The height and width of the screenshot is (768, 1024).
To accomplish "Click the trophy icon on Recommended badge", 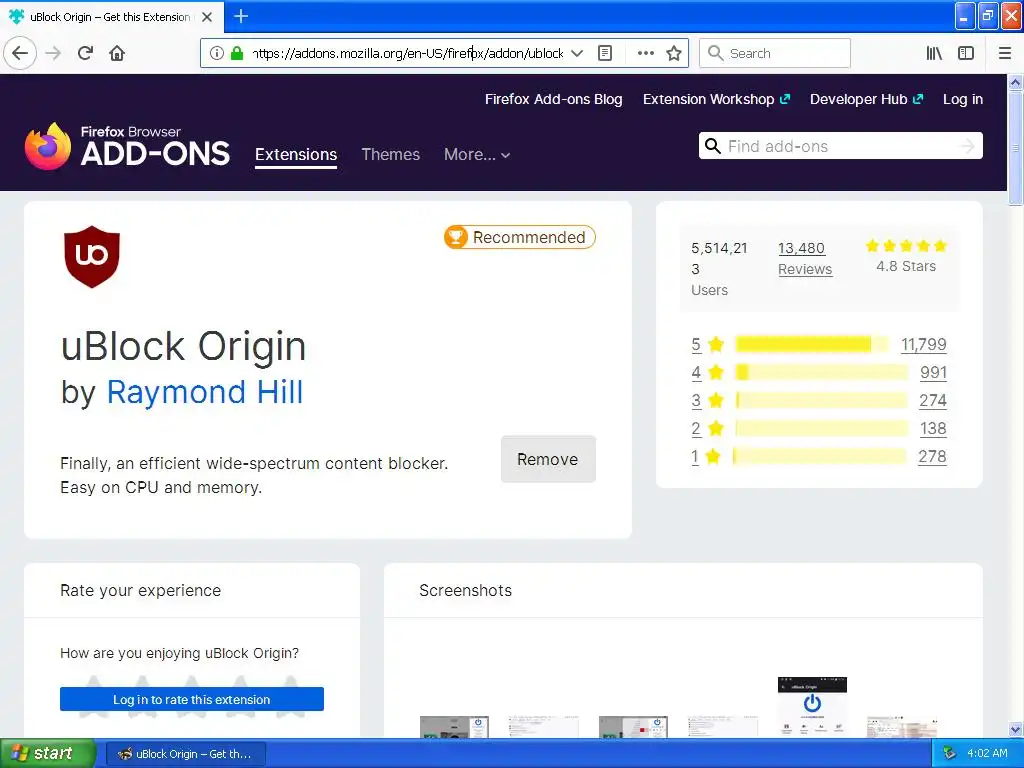I will pyautogui.click(x=456, y=237).
